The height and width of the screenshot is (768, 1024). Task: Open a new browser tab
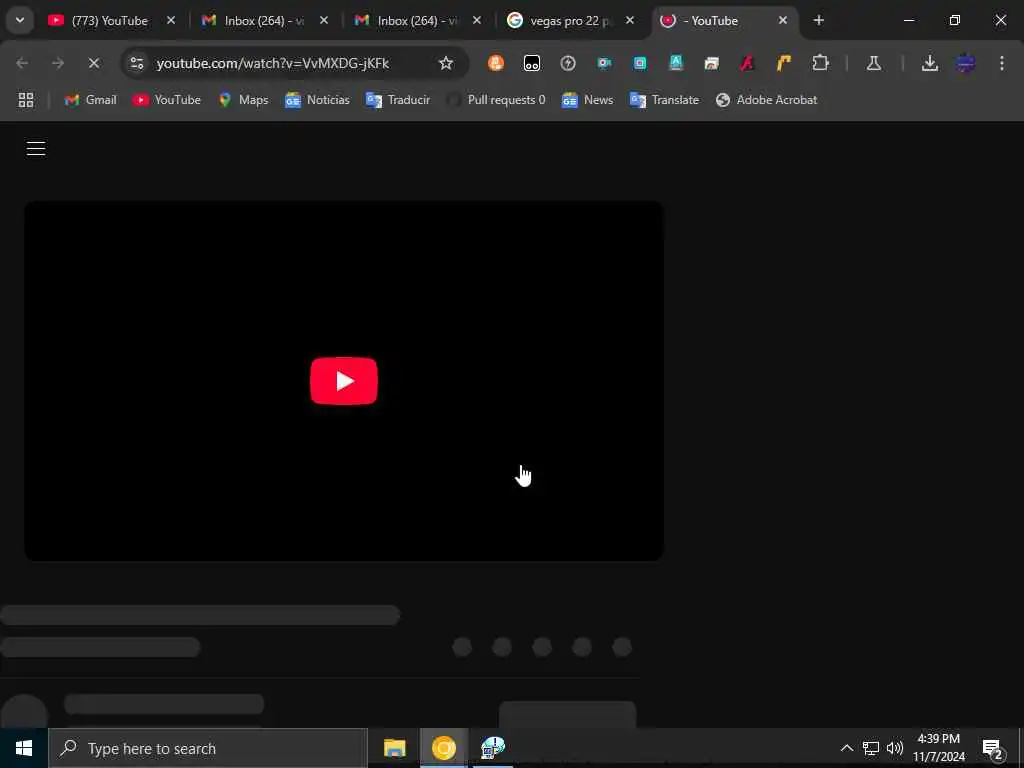[818, 20]
